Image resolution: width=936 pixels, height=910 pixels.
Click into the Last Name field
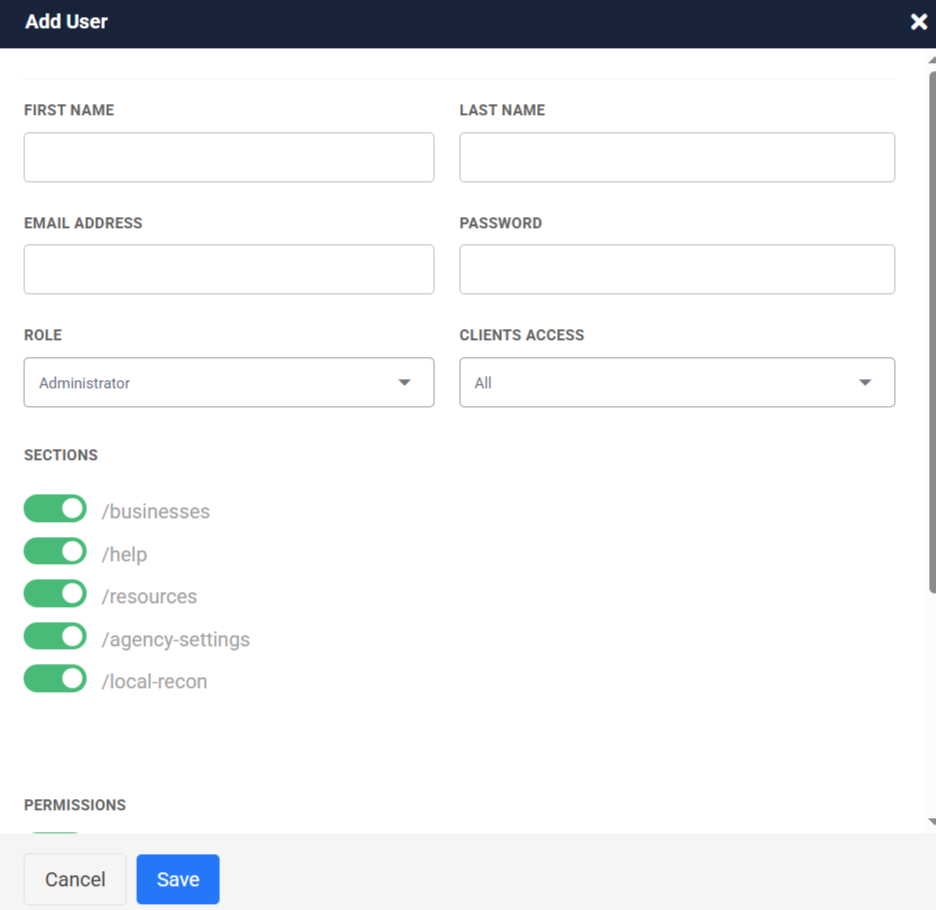pos(677,158)
